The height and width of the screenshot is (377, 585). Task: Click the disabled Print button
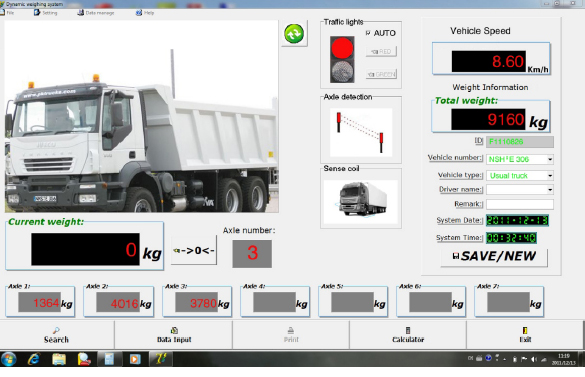(x=291, y=335)
